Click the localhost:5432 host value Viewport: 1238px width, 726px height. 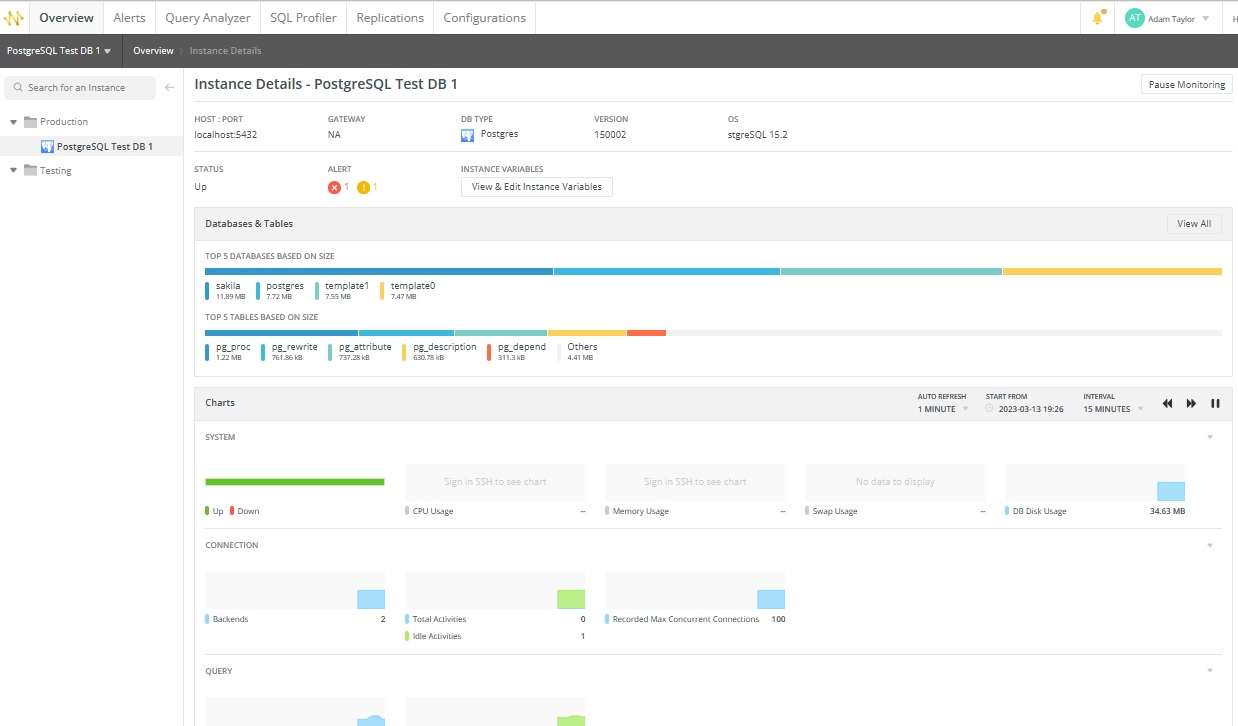coord(225,135)
